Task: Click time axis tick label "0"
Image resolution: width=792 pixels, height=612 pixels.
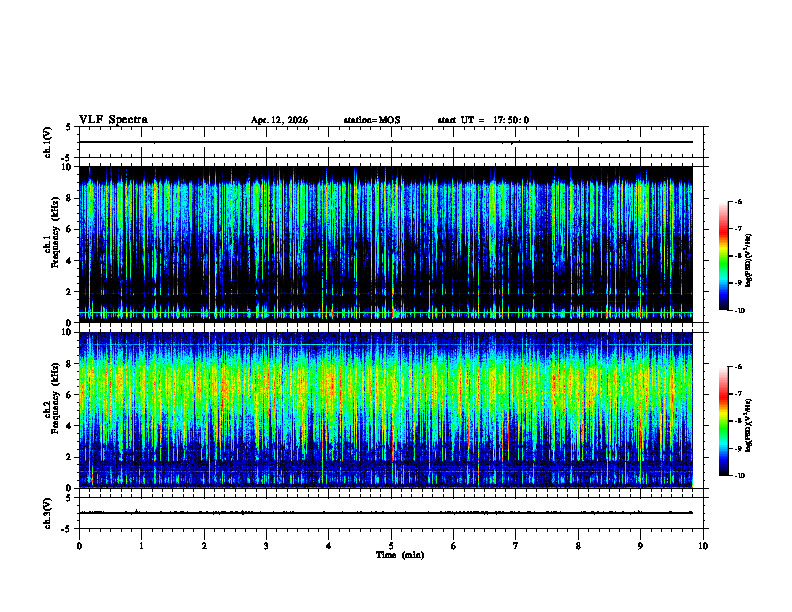Action: tap(79, 546)
